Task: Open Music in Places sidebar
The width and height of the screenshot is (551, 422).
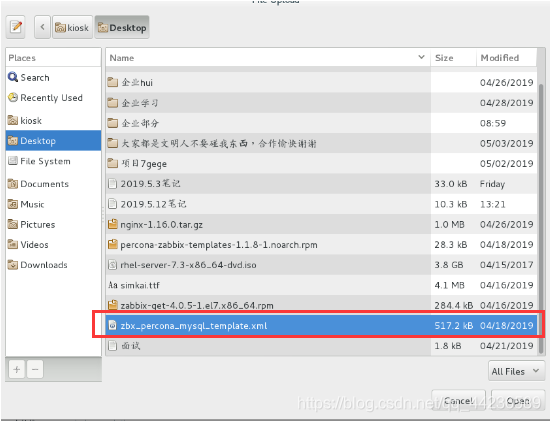Action: pos(53,204)
